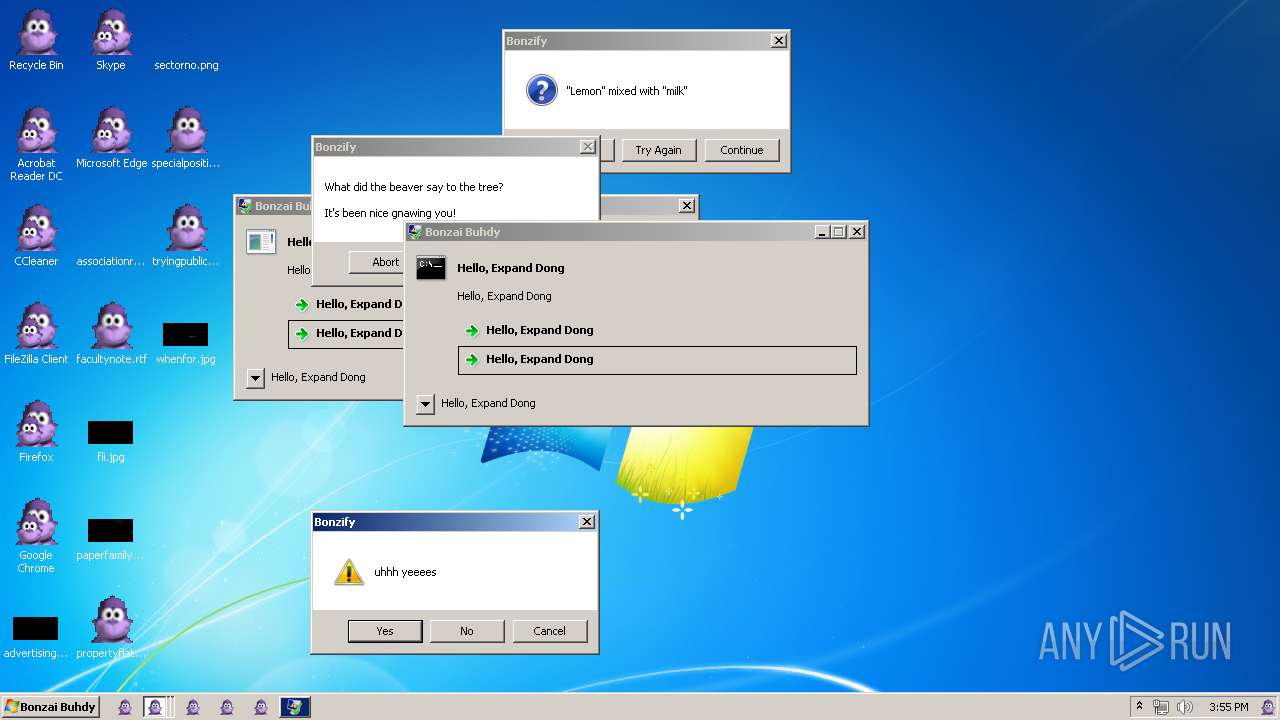Select the advertising... desktop file
The image size is (1280, 720).
(36, 636)
